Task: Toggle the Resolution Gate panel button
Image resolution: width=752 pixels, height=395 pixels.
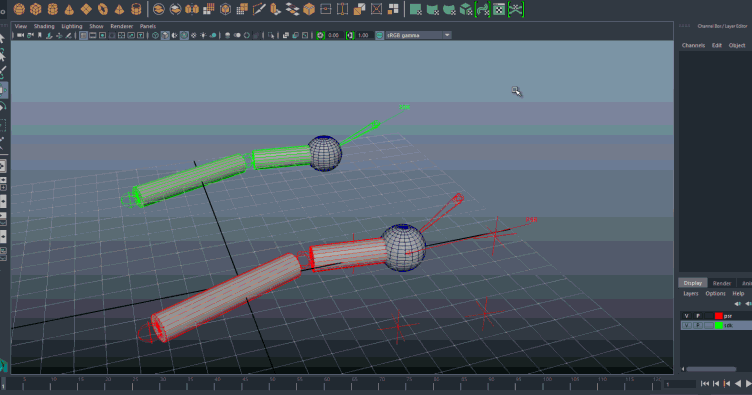Action: click(103, 35)
